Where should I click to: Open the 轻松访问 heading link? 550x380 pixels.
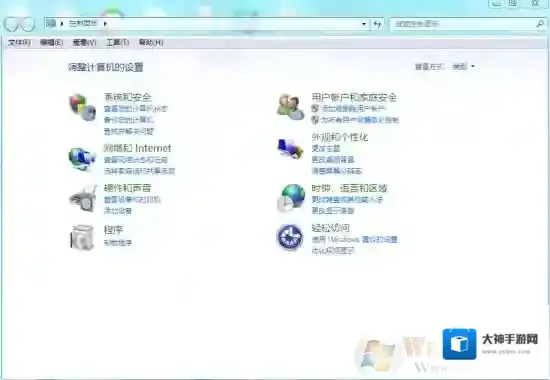[330, 228]
